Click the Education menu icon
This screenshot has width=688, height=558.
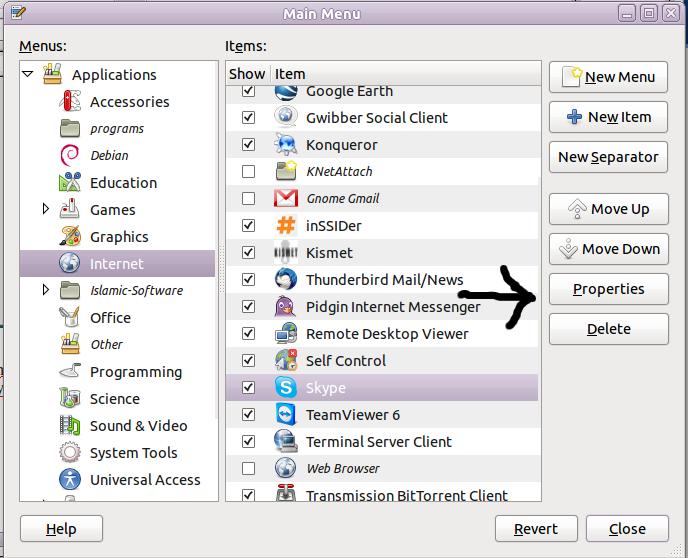tap(70, 182)
